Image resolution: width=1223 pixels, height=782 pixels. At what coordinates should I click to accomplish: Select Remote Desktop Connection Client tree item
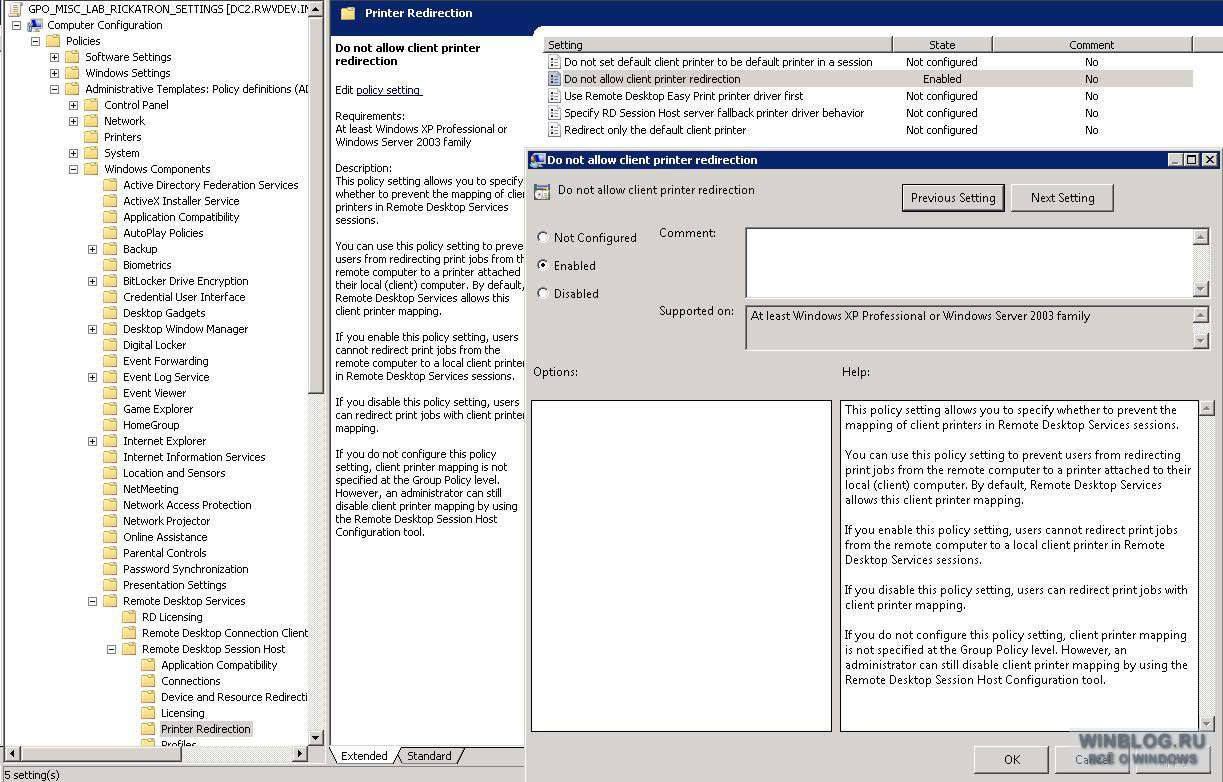[x=225, y=633]
